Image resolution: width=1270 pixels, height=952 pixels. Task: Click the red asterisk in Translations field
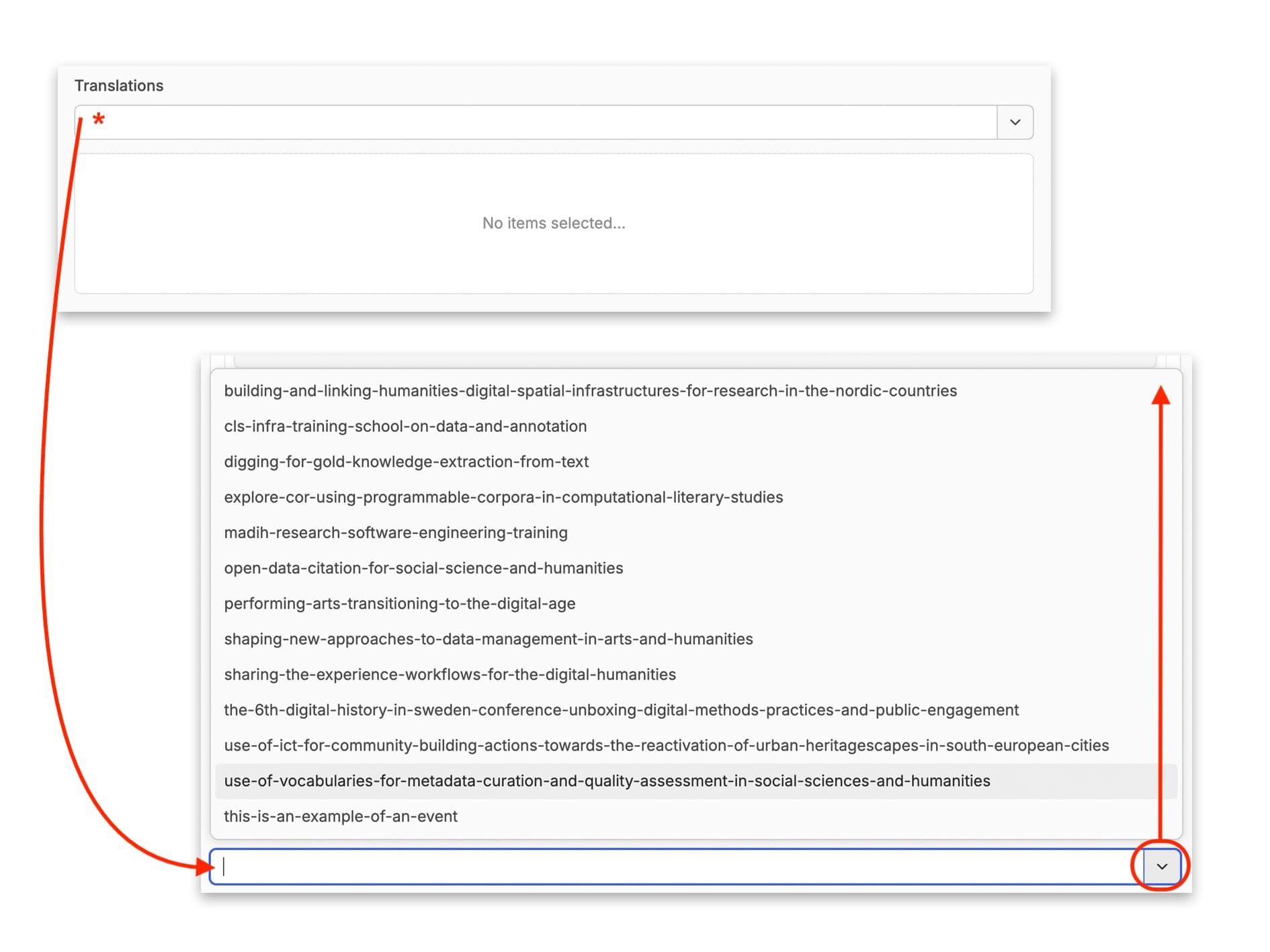(x=99, y=120)
